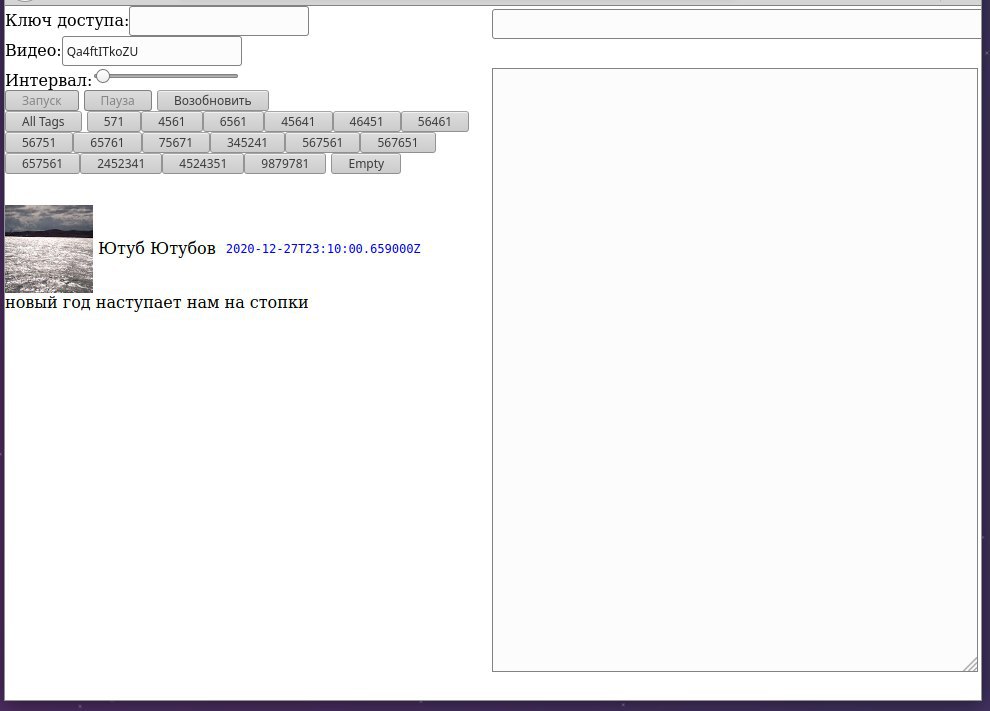The image size is (990, 711).
Task: Click the 46451 tag button
Action: point(366,121)
